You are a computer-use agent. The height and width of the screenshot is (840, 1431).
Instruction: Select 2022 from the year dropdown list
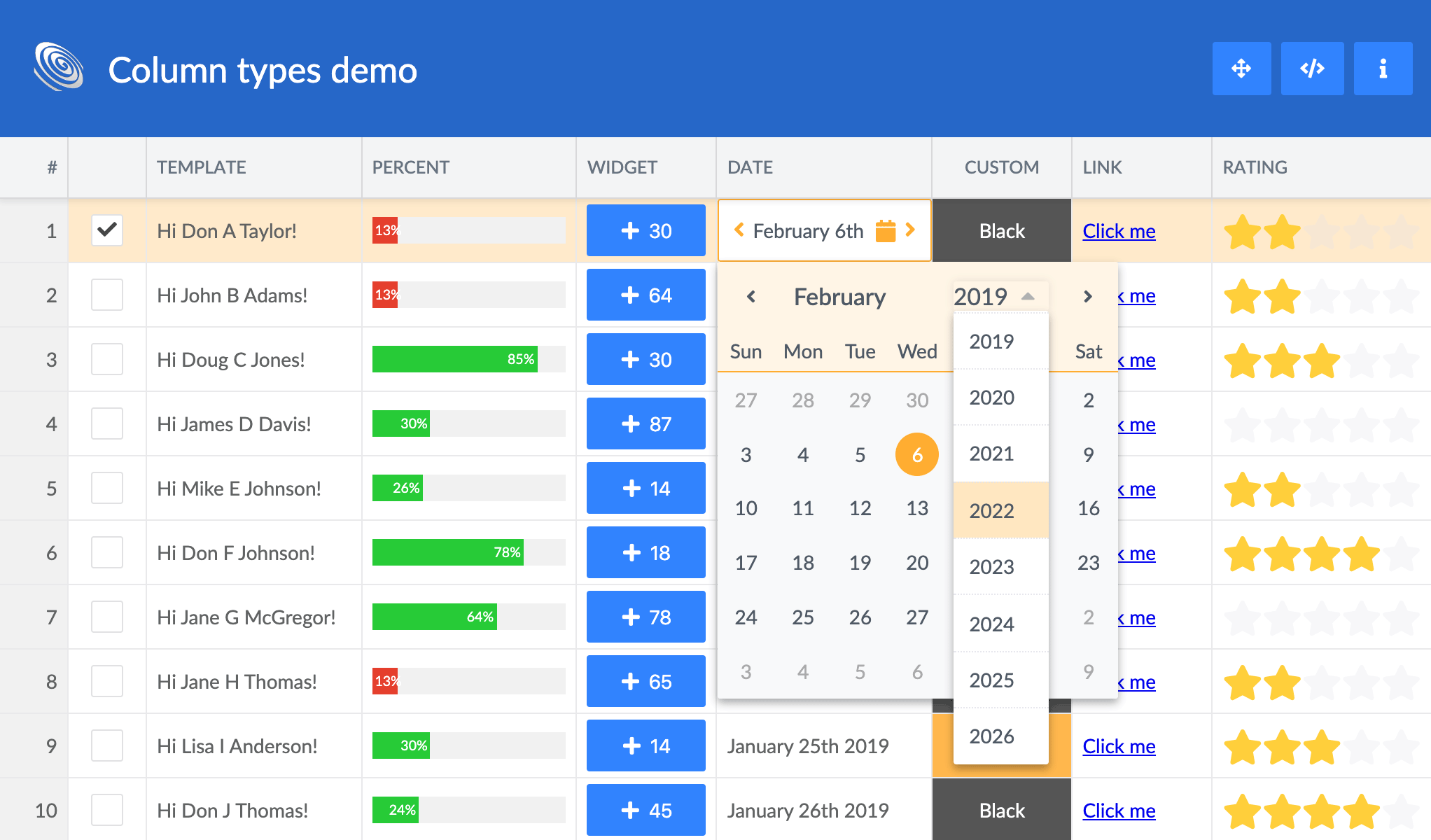[x=991, y=511]
